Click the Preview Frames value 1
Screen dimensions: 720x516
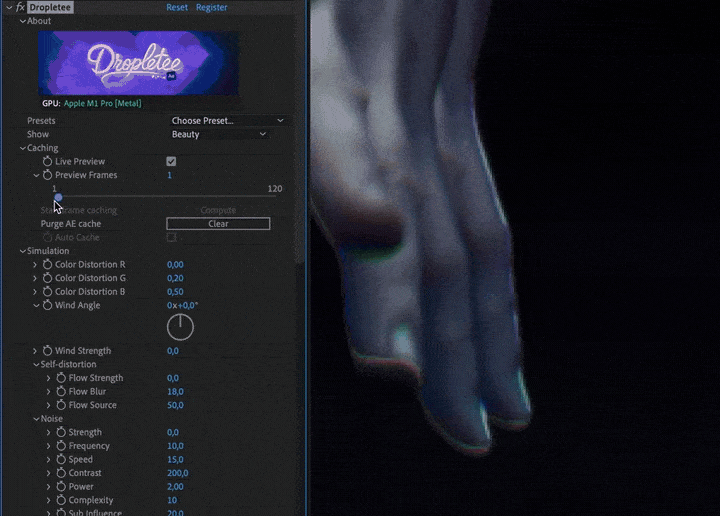pos(169,175)
